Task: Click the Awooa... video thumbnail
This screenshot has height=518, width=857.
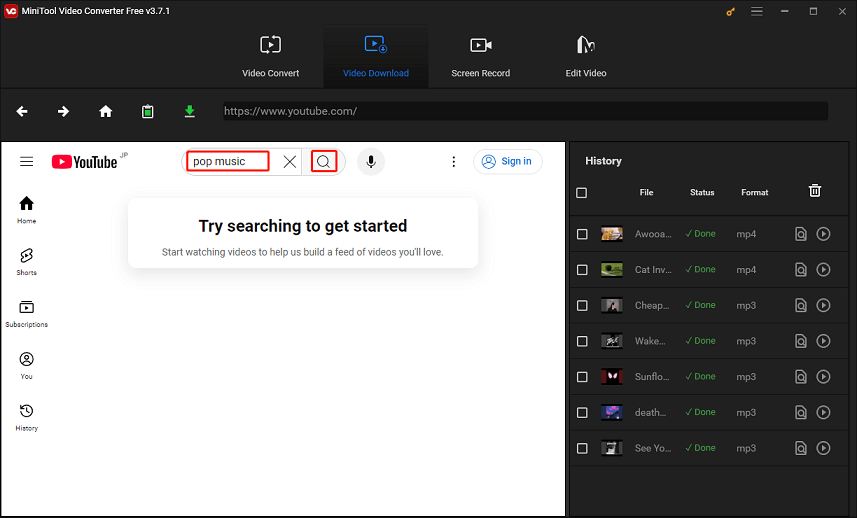Action: click(612, 234)
